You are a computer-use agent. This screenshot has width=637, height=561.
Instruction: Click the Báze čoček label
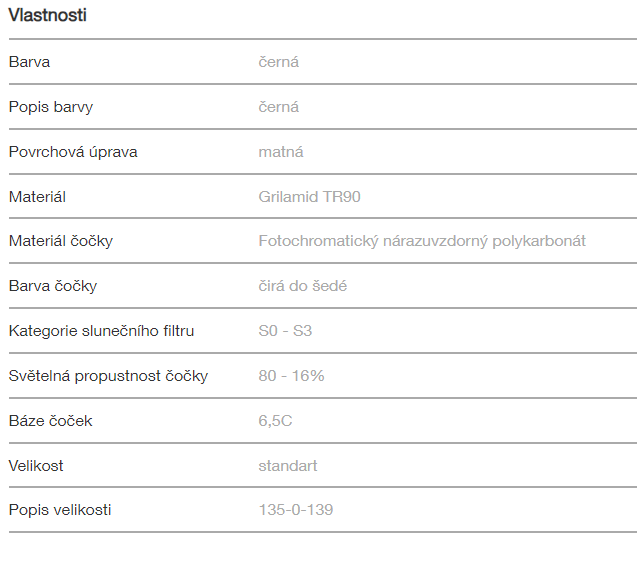pos(50,421)
